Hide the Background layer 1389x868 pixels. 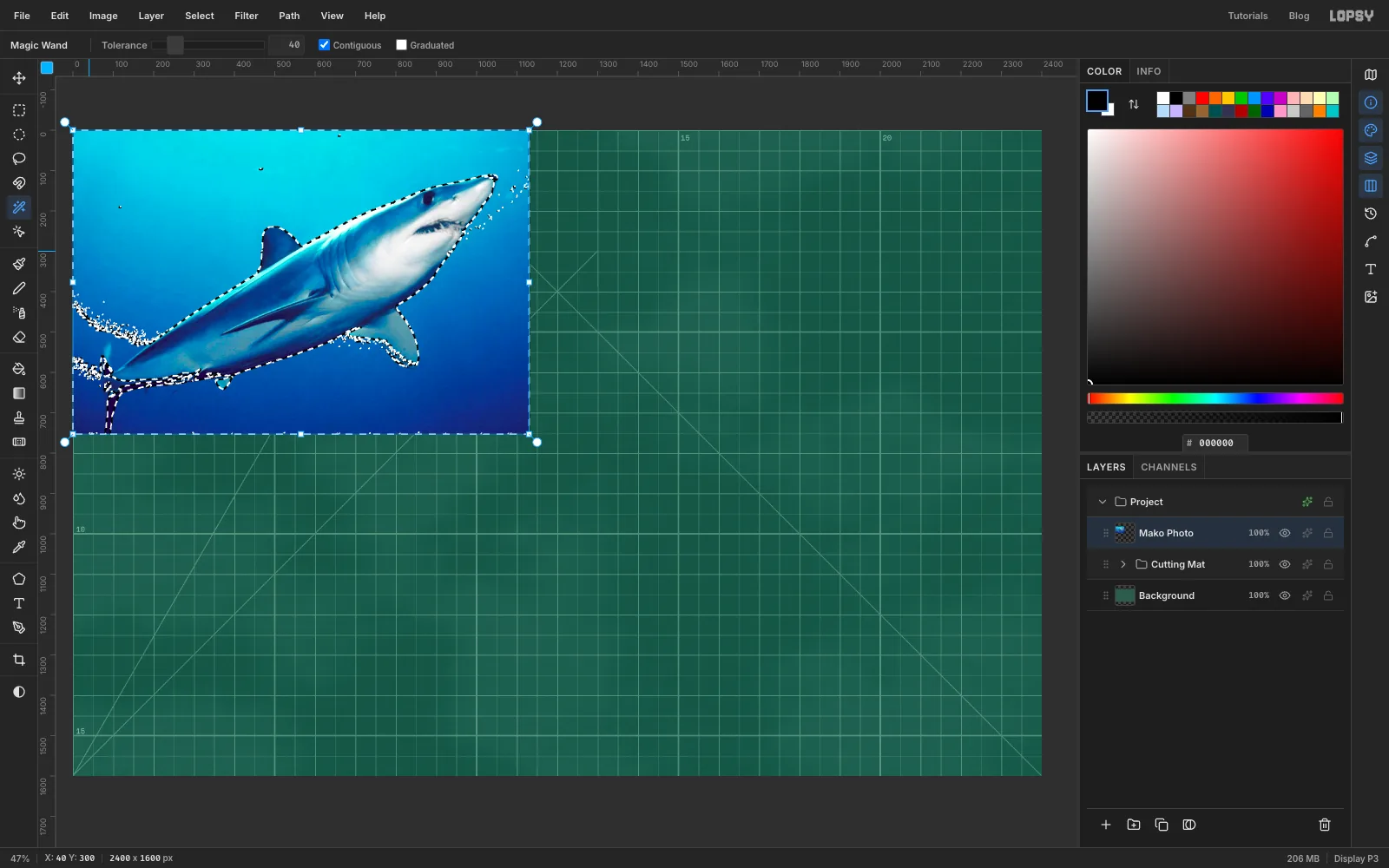click(x=1285, y=595)
